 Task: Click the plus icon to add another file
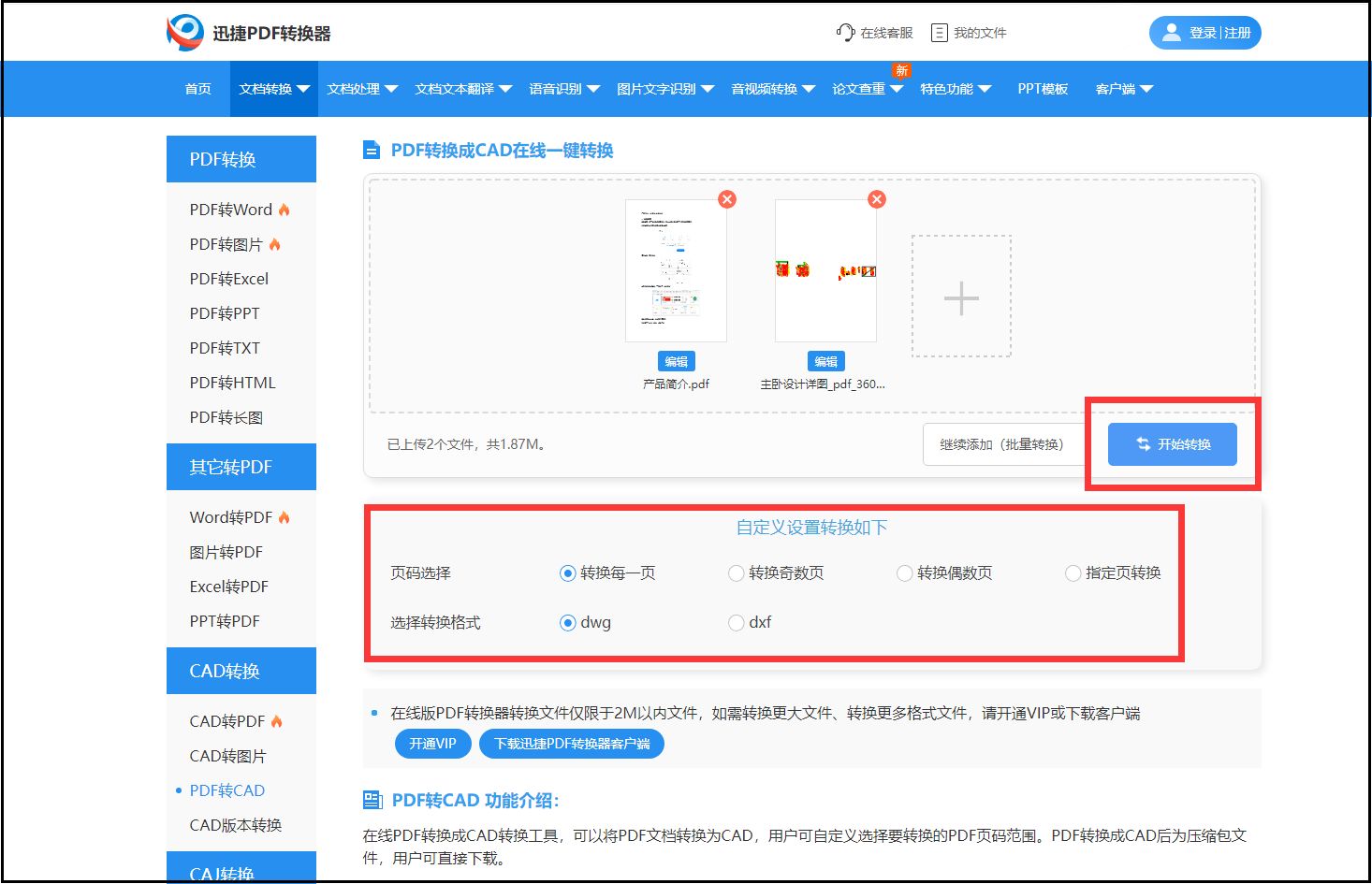(x=960, y=297)
